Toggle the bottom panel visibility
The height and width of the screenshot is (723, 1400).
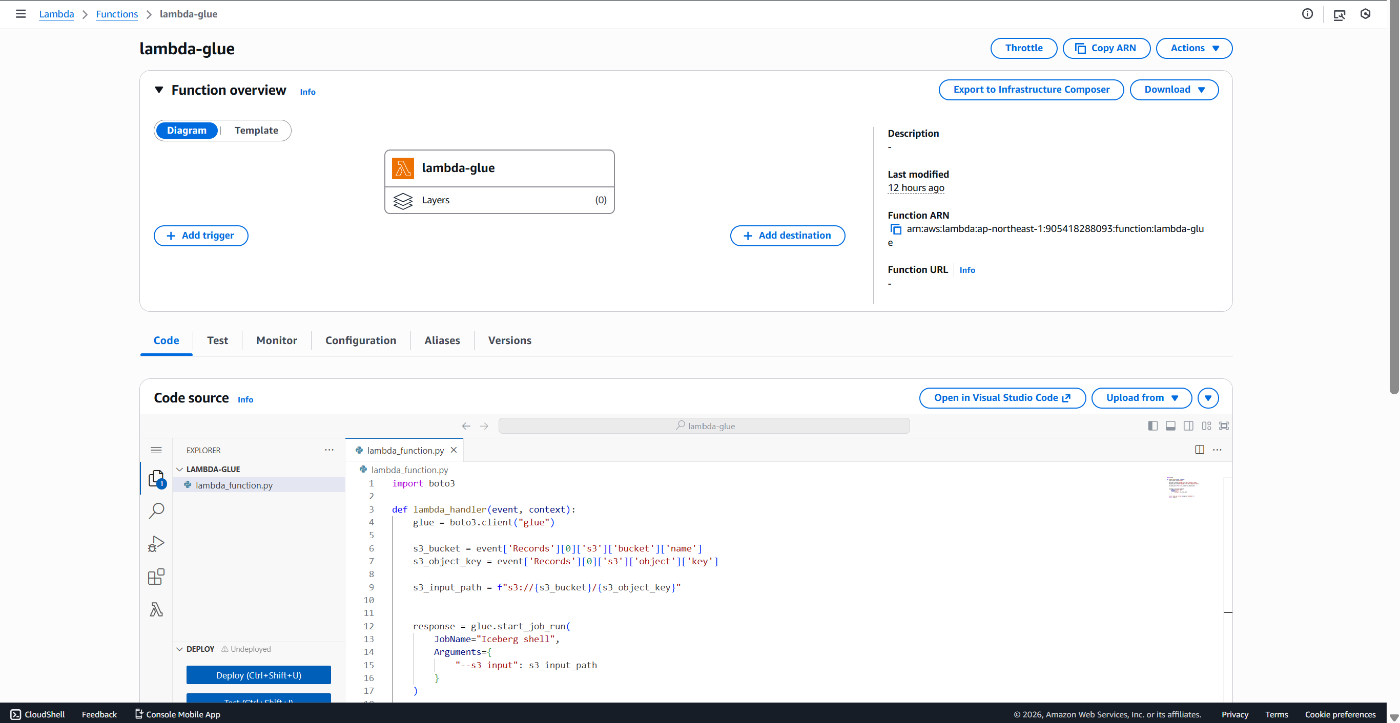pos(1170,425)
